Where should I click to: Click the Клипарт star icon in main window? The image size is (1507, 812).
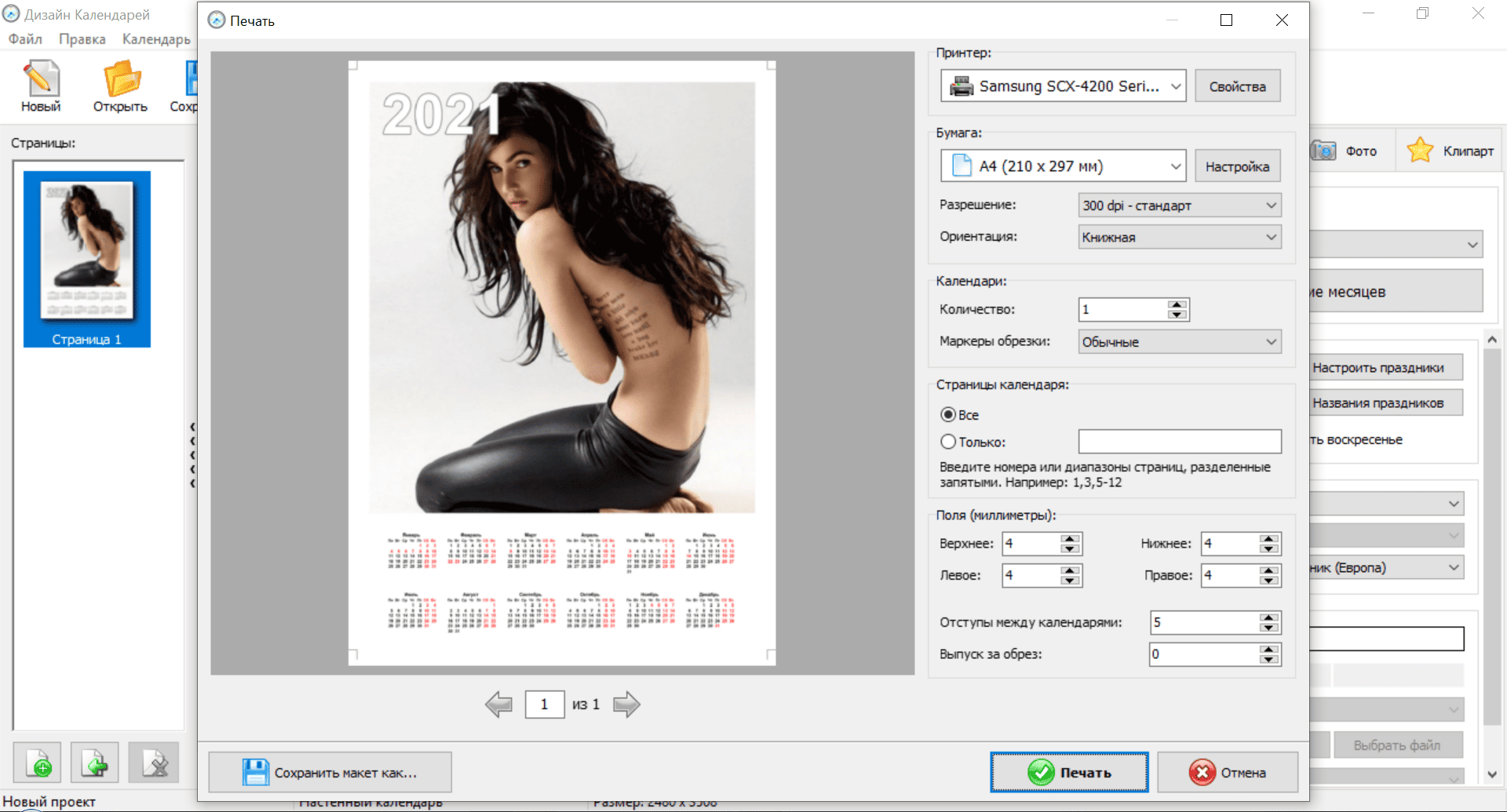coord(1420,151)
